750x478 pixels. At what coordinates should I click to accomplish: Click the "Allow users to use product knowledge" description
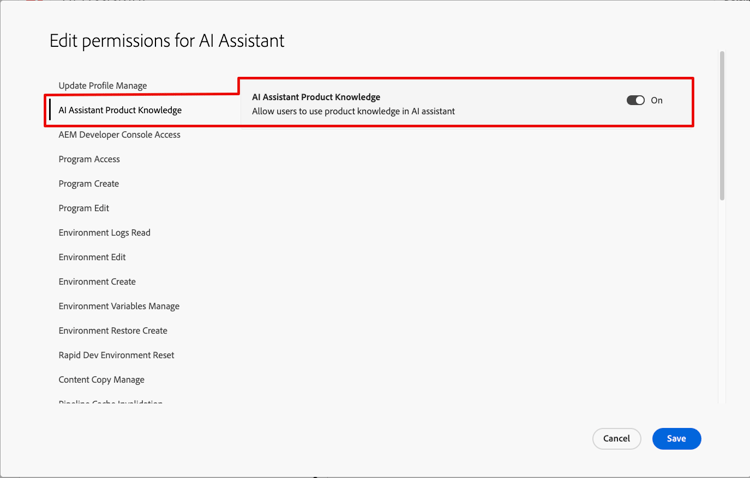point(353,111)
